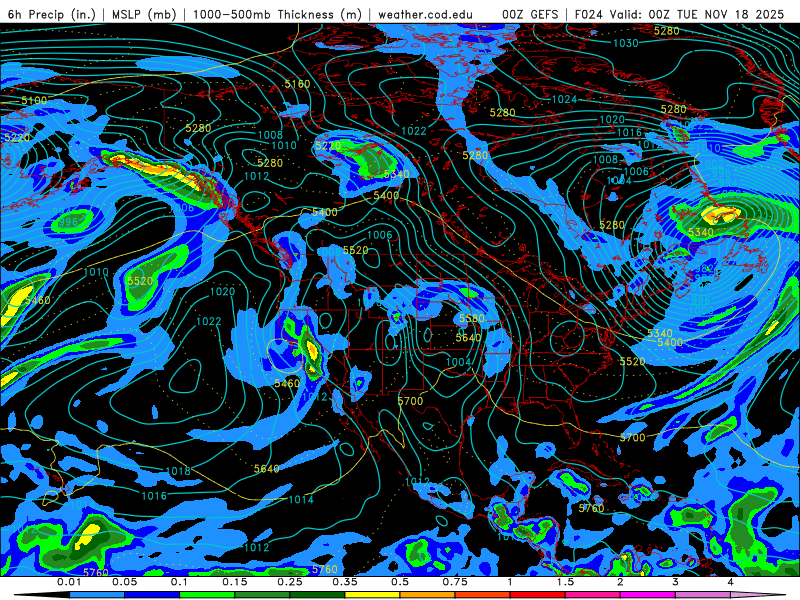Click the 1.5 legend value

565,582
